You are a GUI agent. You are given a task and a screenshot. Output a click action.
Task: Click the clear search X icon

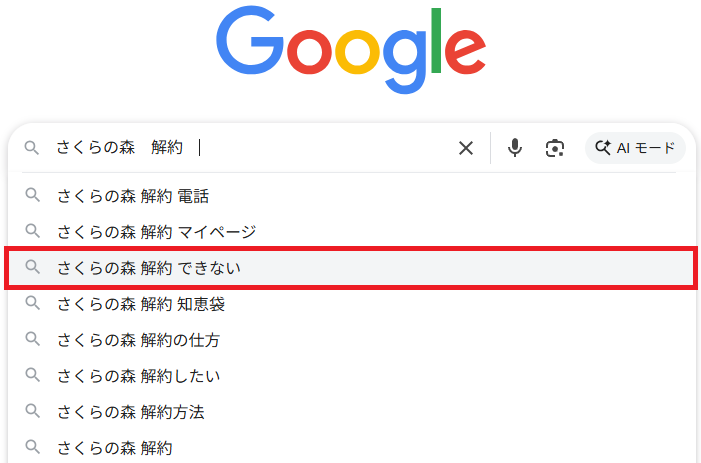point(466,148)
